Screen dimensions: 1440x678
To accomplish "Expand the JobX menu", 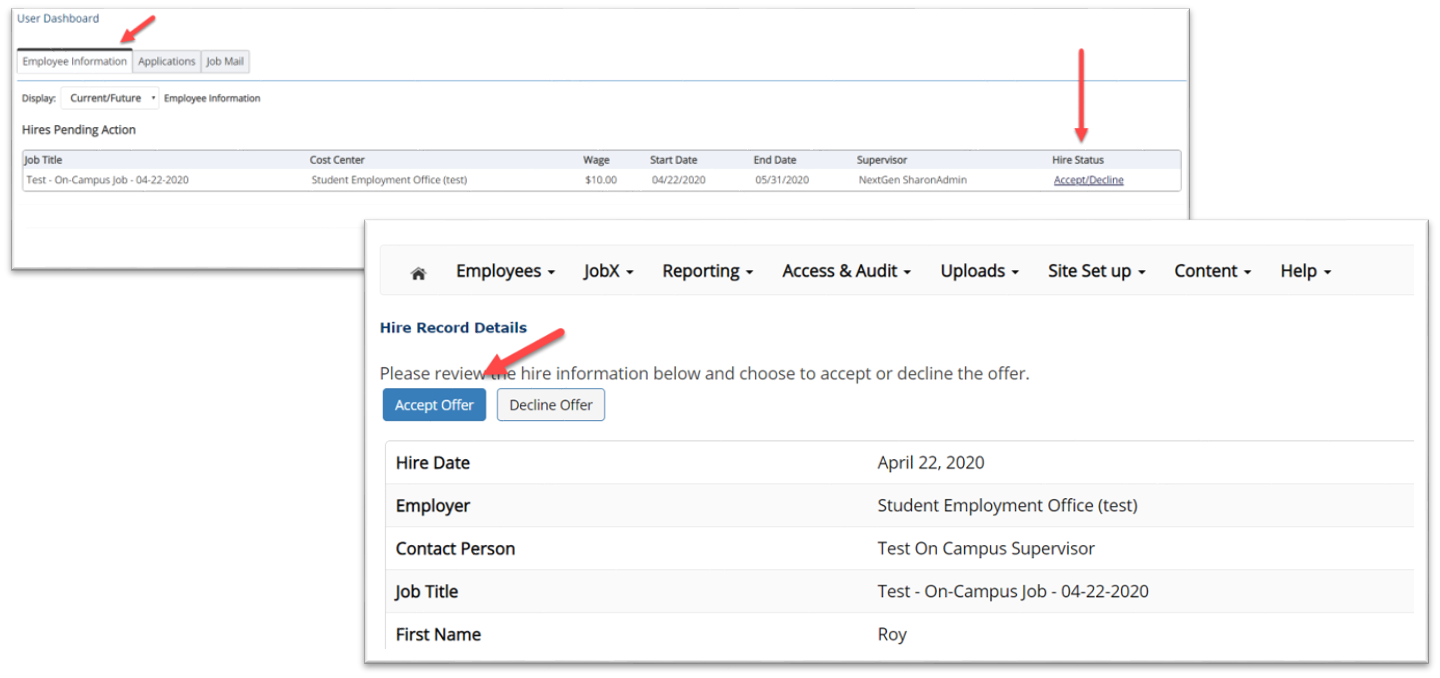I will point(608,271).
